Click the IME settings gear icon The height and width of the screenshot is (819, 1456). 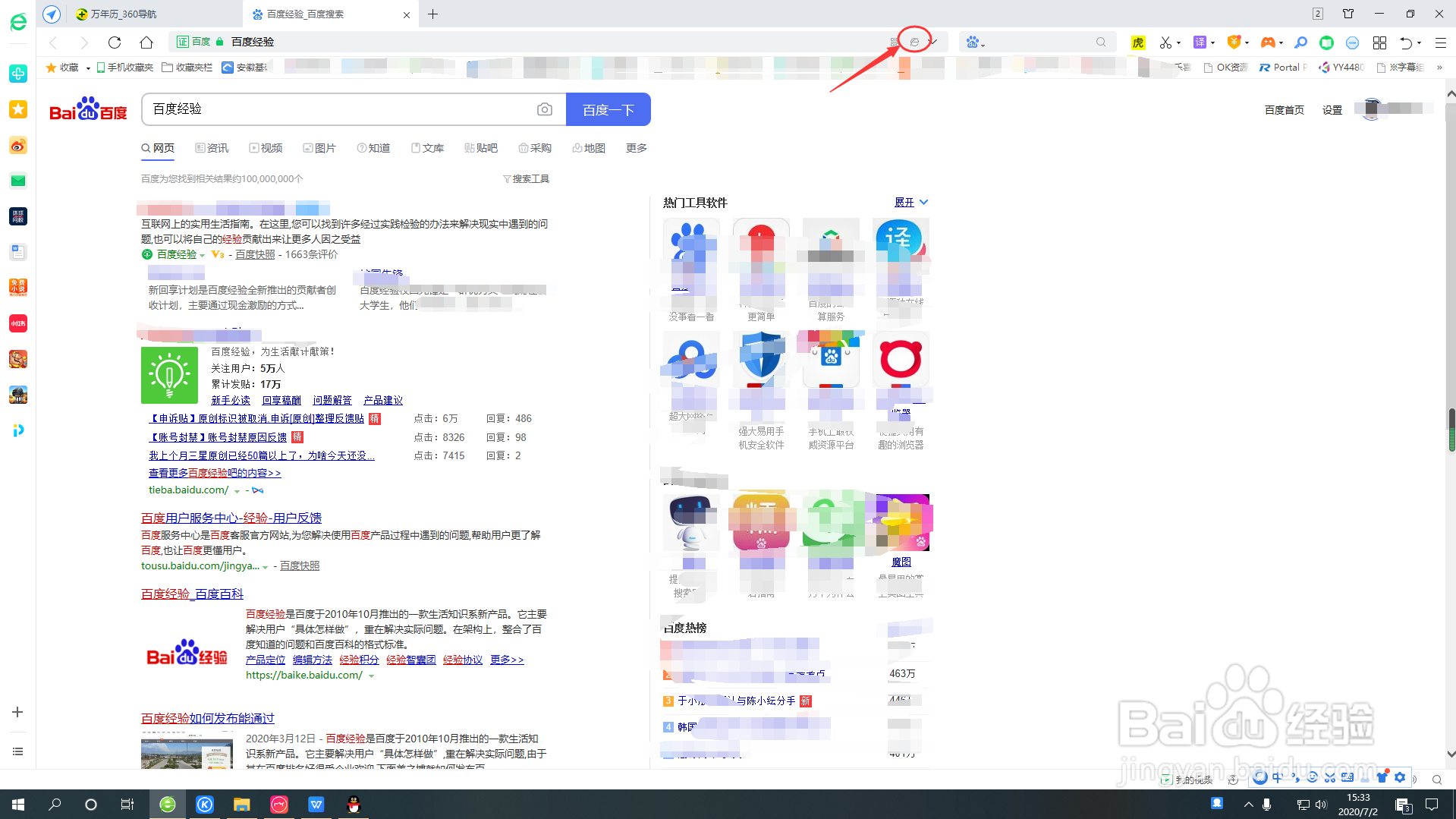click(x=1400, y=777)
